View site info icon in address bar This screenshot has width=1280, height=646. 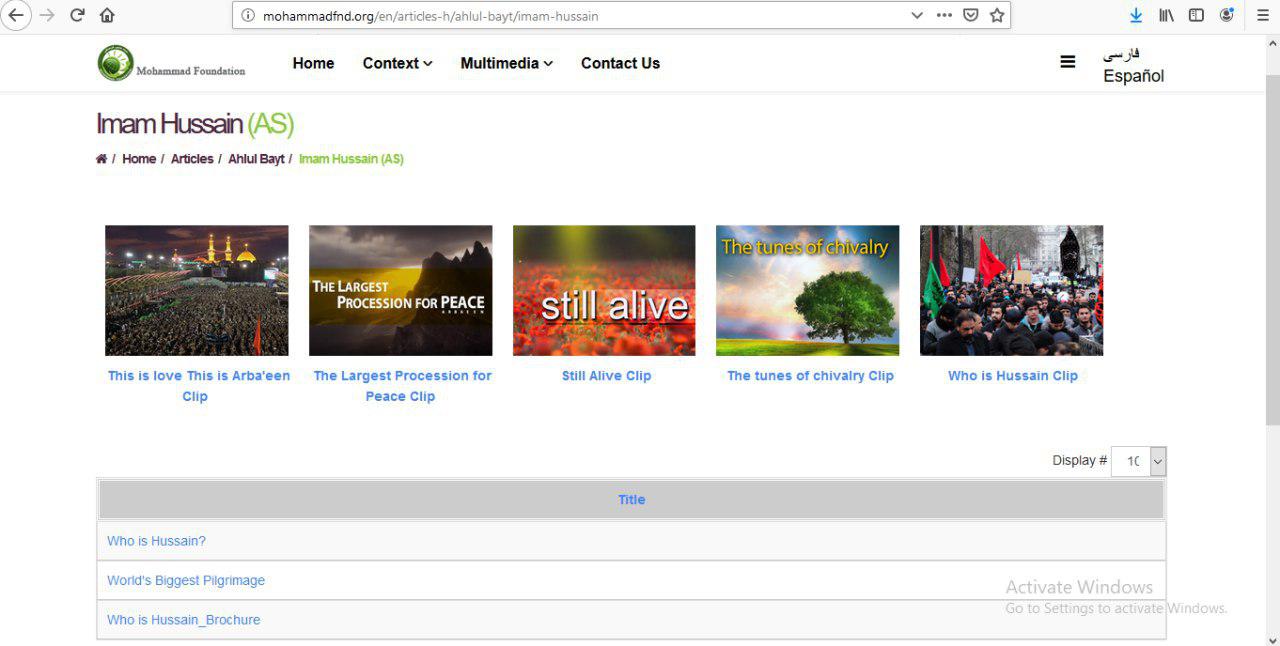(x=248, y=15)
